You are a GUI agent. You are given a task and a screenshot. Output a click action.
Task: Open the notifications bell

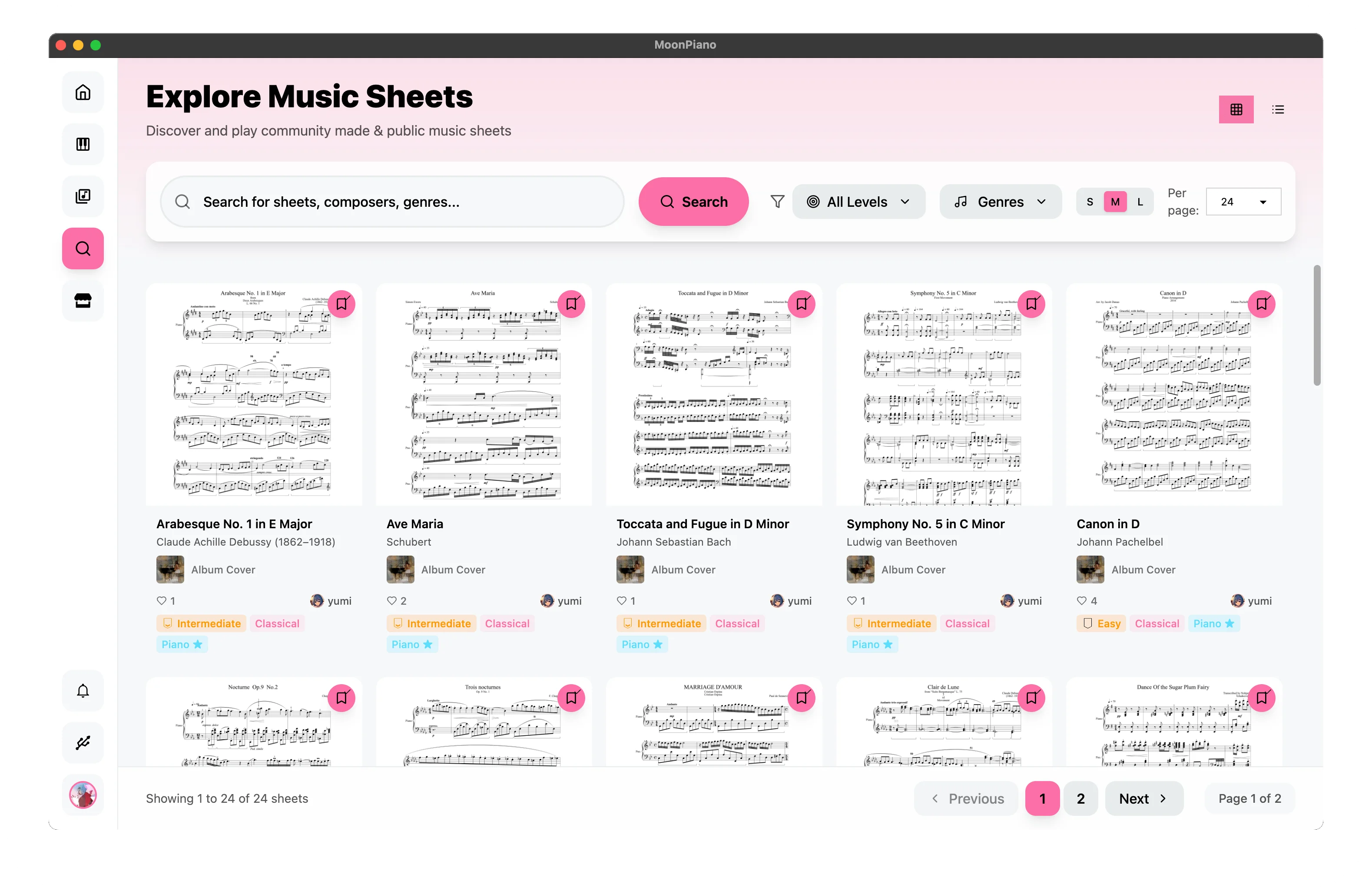pyautogui.click(x=83, y=690)
